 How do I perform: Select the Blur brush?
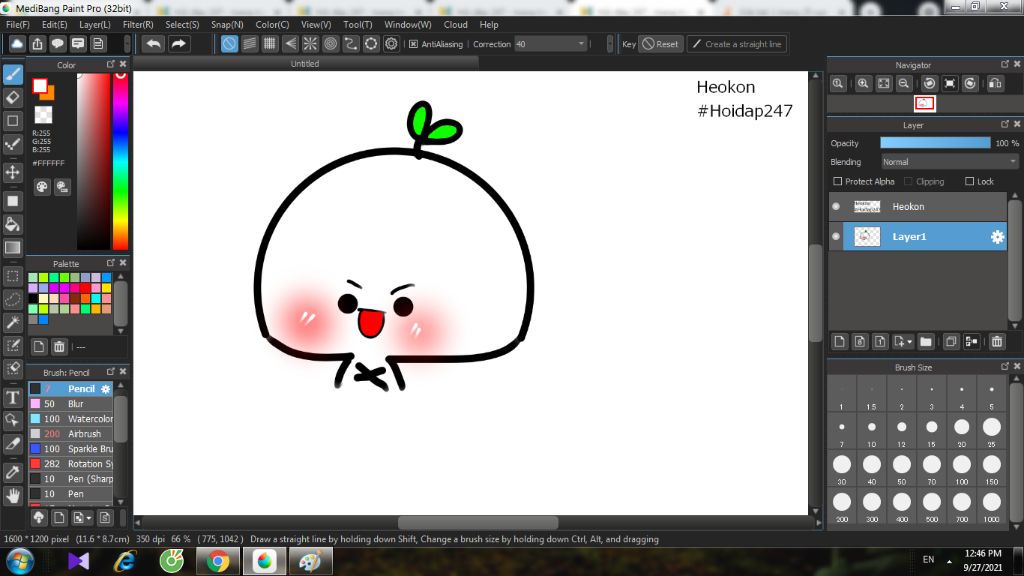click(71, 404)
